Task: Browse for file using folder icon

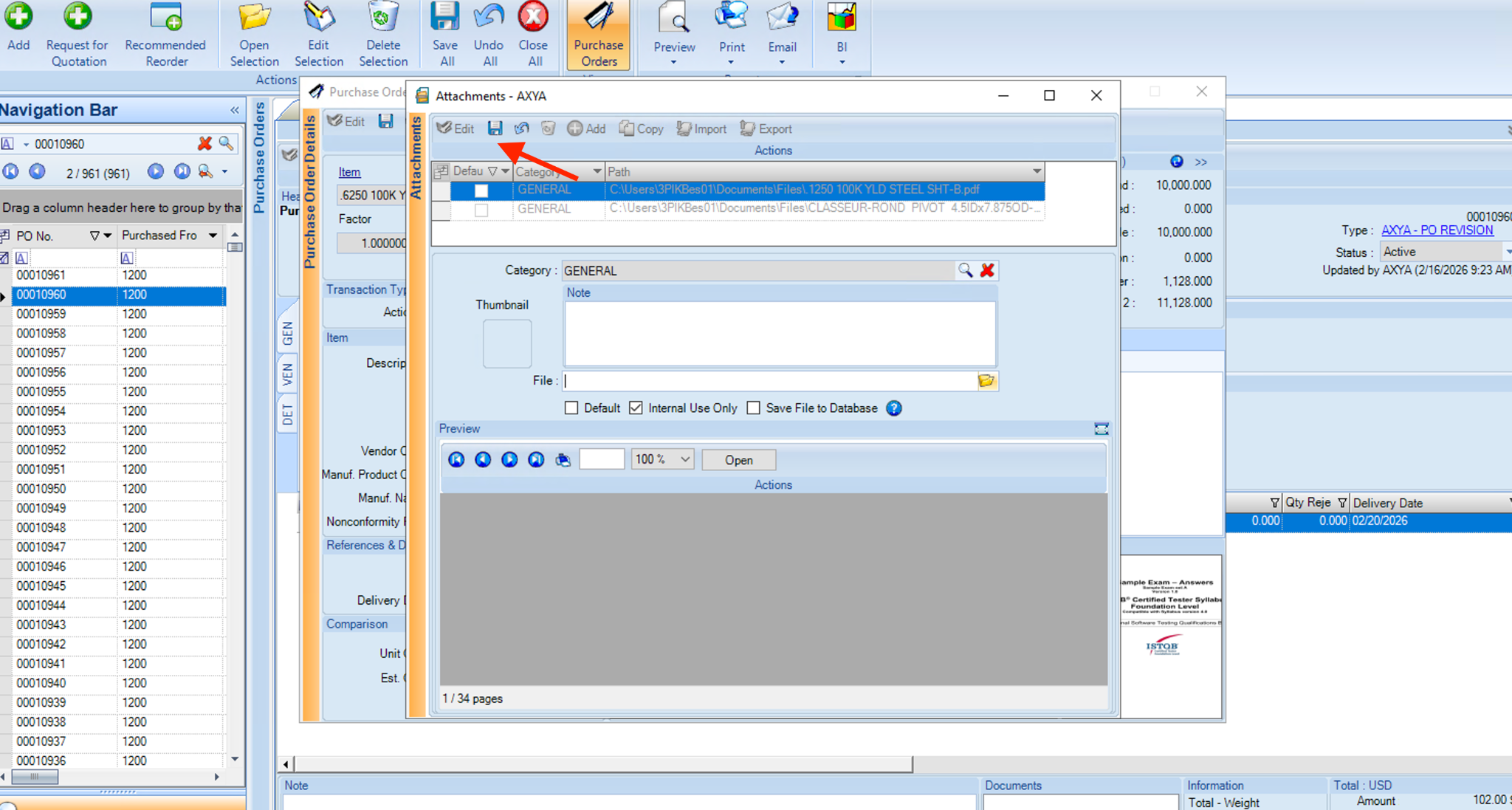Action: (x=986, y=381)
